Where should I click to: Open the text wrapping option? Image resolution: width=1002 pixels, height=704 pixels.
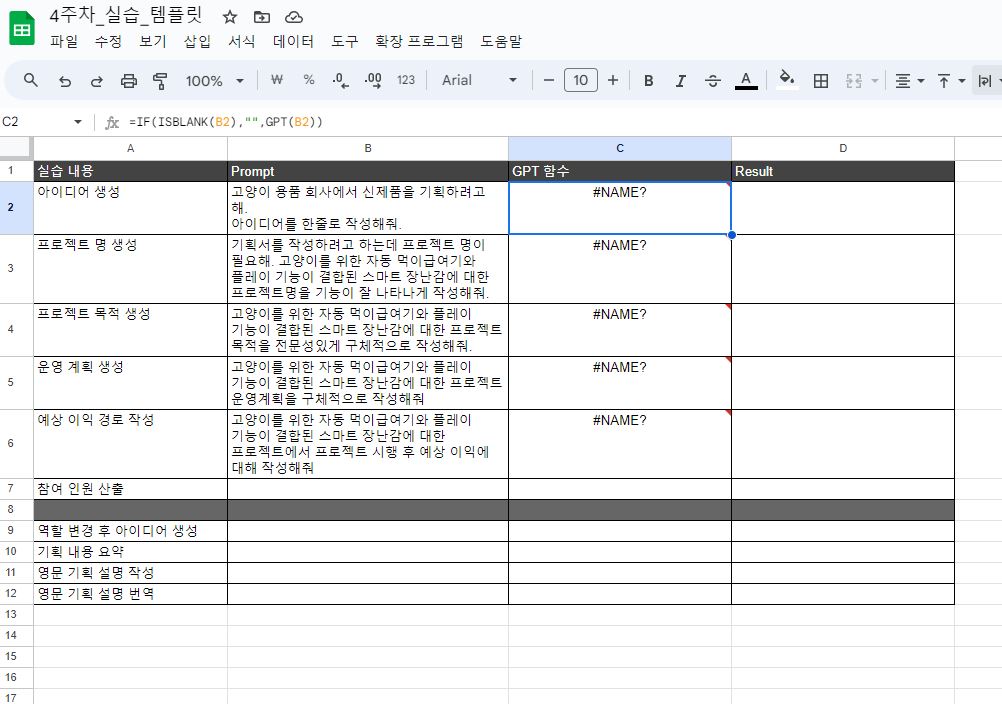click(987, 80)
